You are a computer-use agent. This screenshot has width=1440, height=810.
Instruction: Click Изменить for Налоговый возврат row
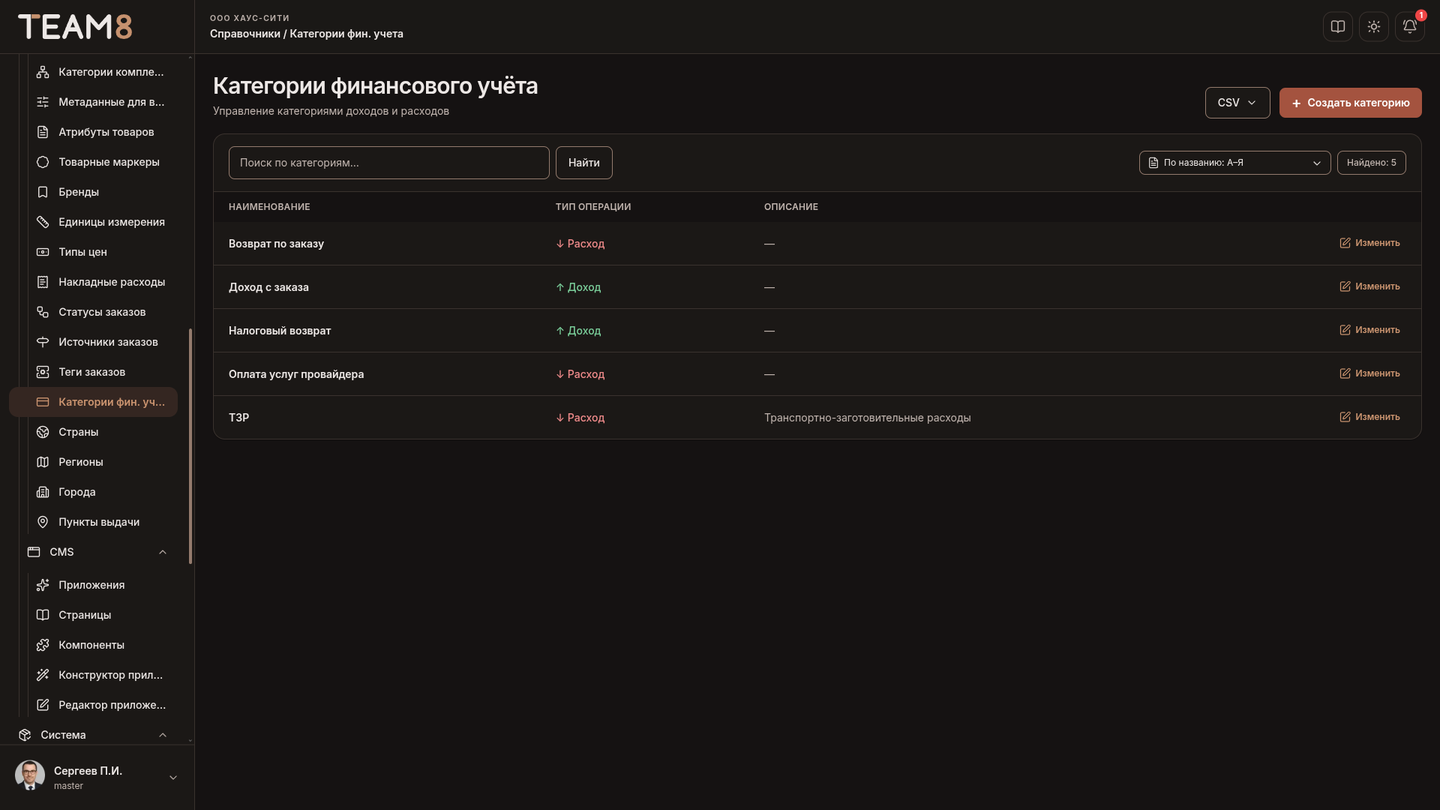click(1369, 330)
